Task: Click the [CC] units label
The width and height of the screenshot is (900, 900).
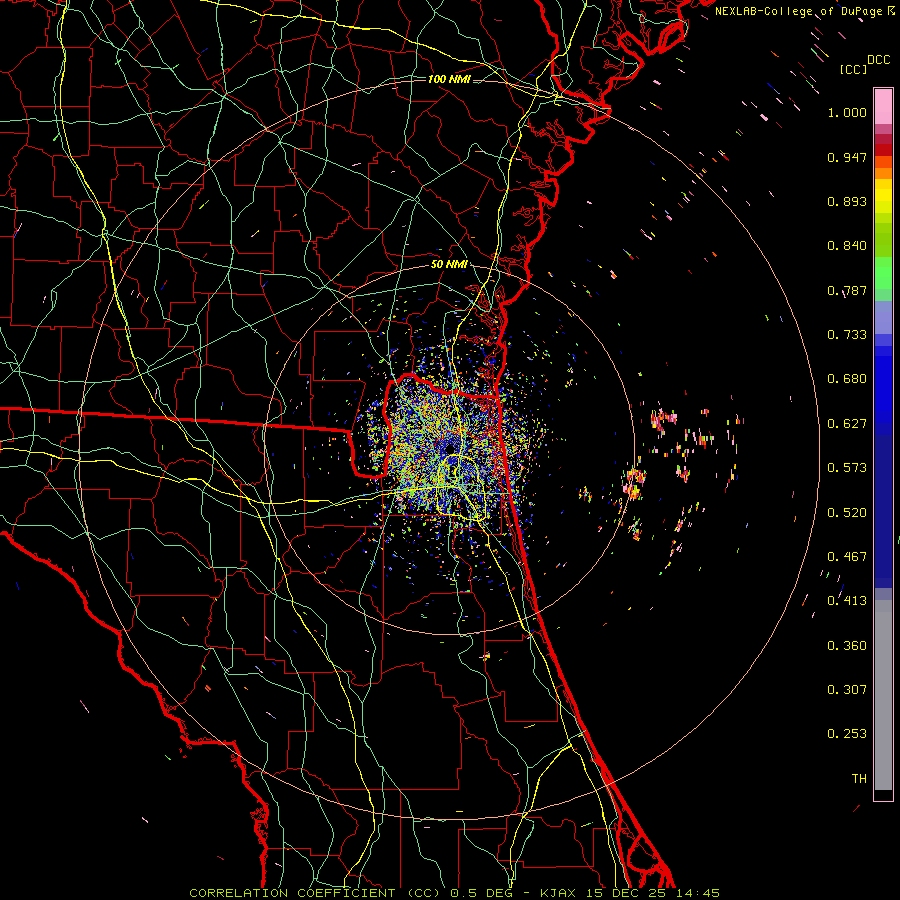Action: (x=853, y=69)
